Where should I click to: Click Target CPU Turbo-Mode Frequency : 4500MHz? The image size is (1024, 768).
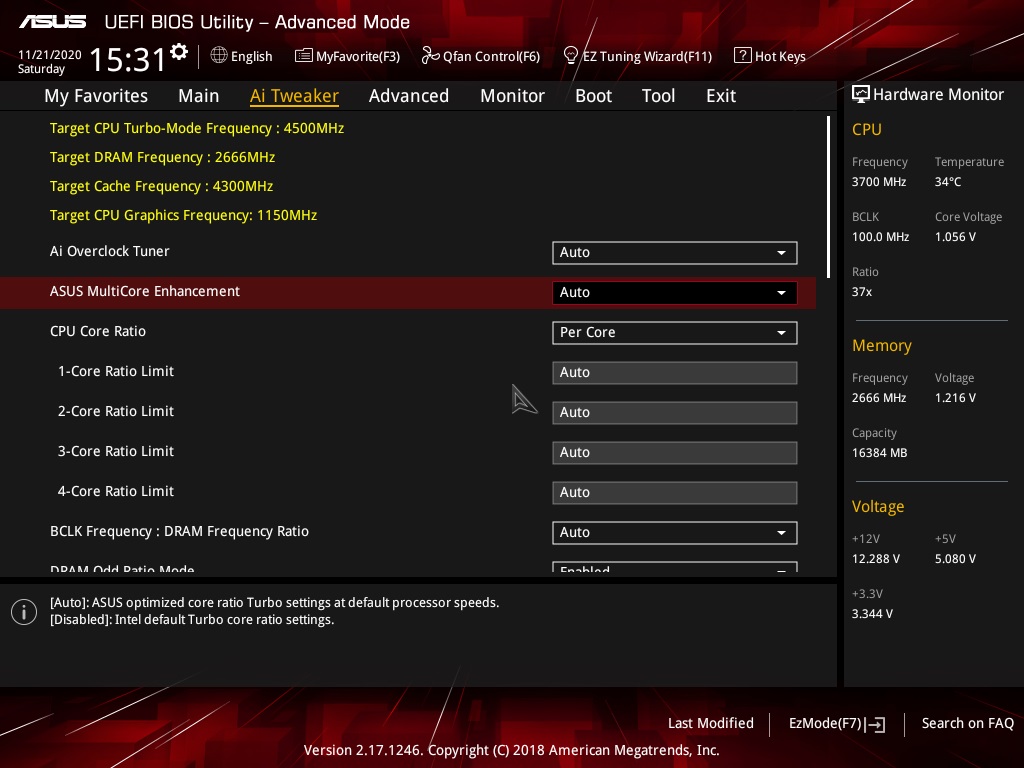197,128
